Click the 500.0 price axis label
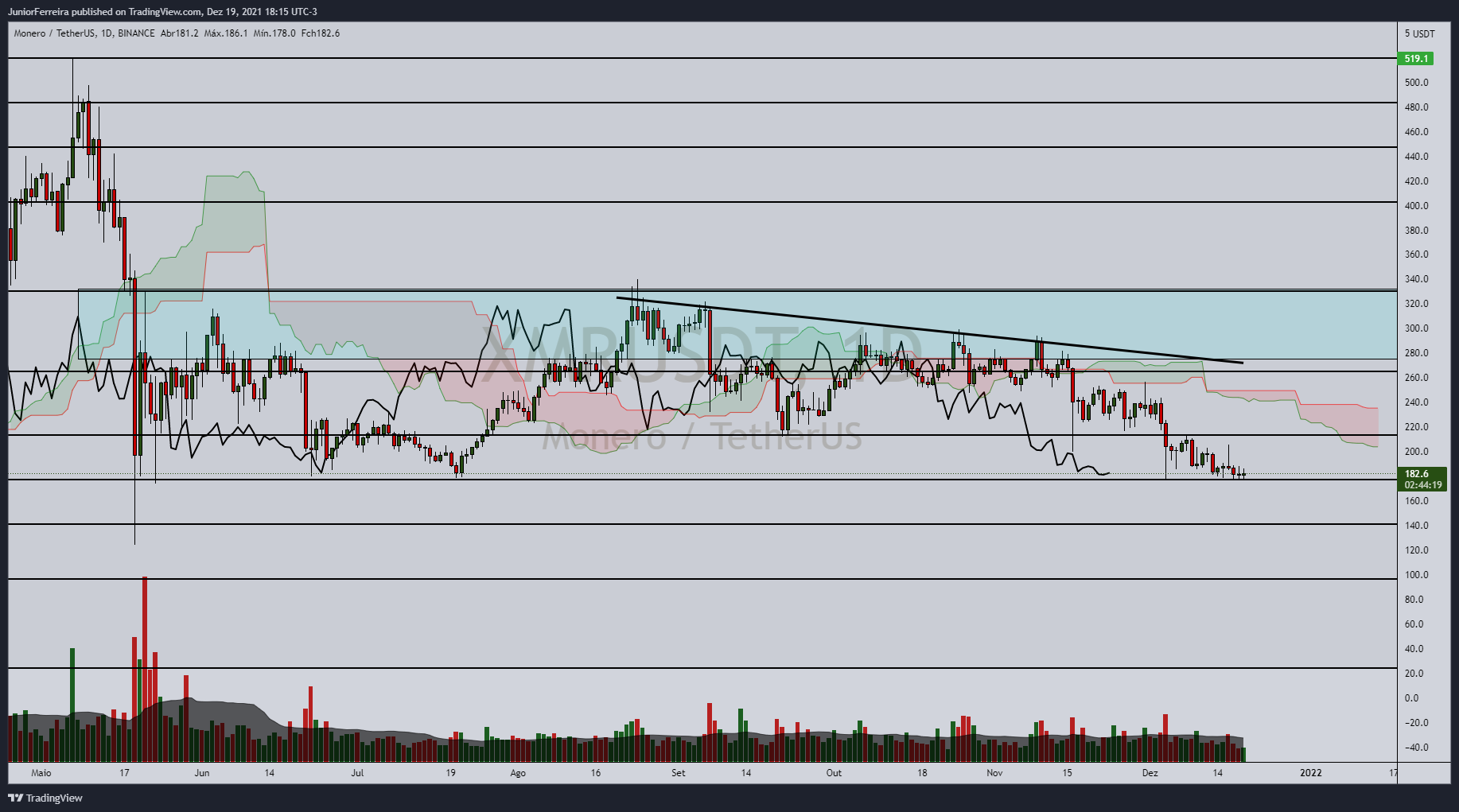The height and width of the screenshot is (812, 1459). [x=1416, y=83]
